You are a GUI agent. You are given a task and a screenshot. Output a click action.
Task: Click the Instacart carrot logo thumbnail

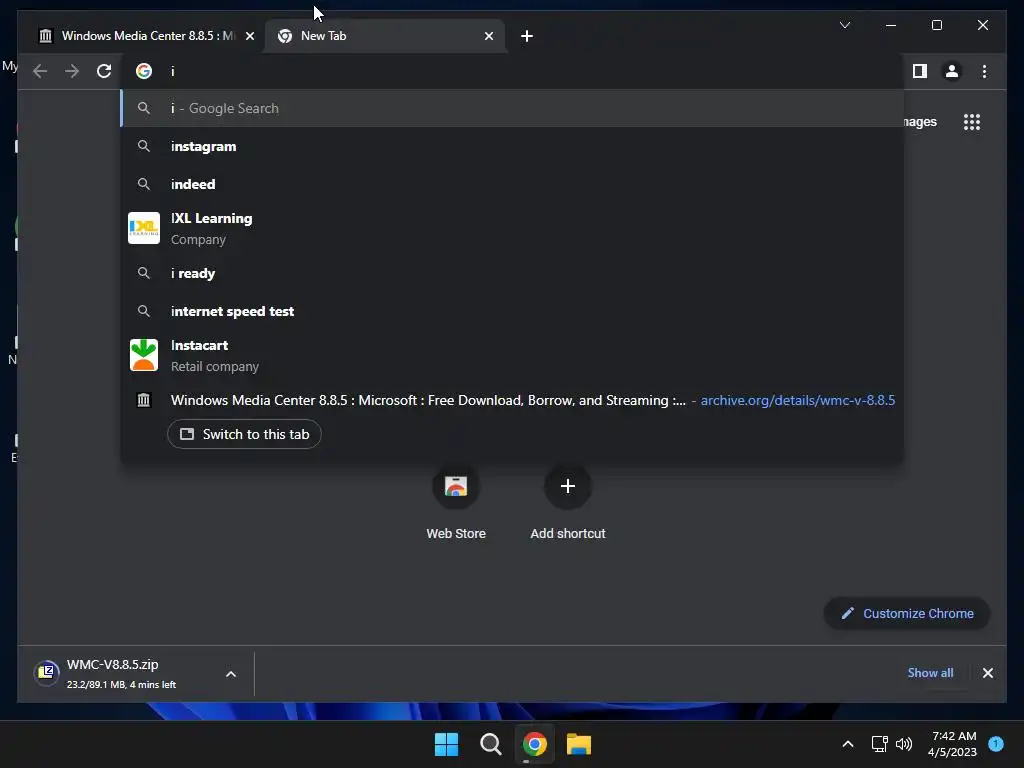144,355
